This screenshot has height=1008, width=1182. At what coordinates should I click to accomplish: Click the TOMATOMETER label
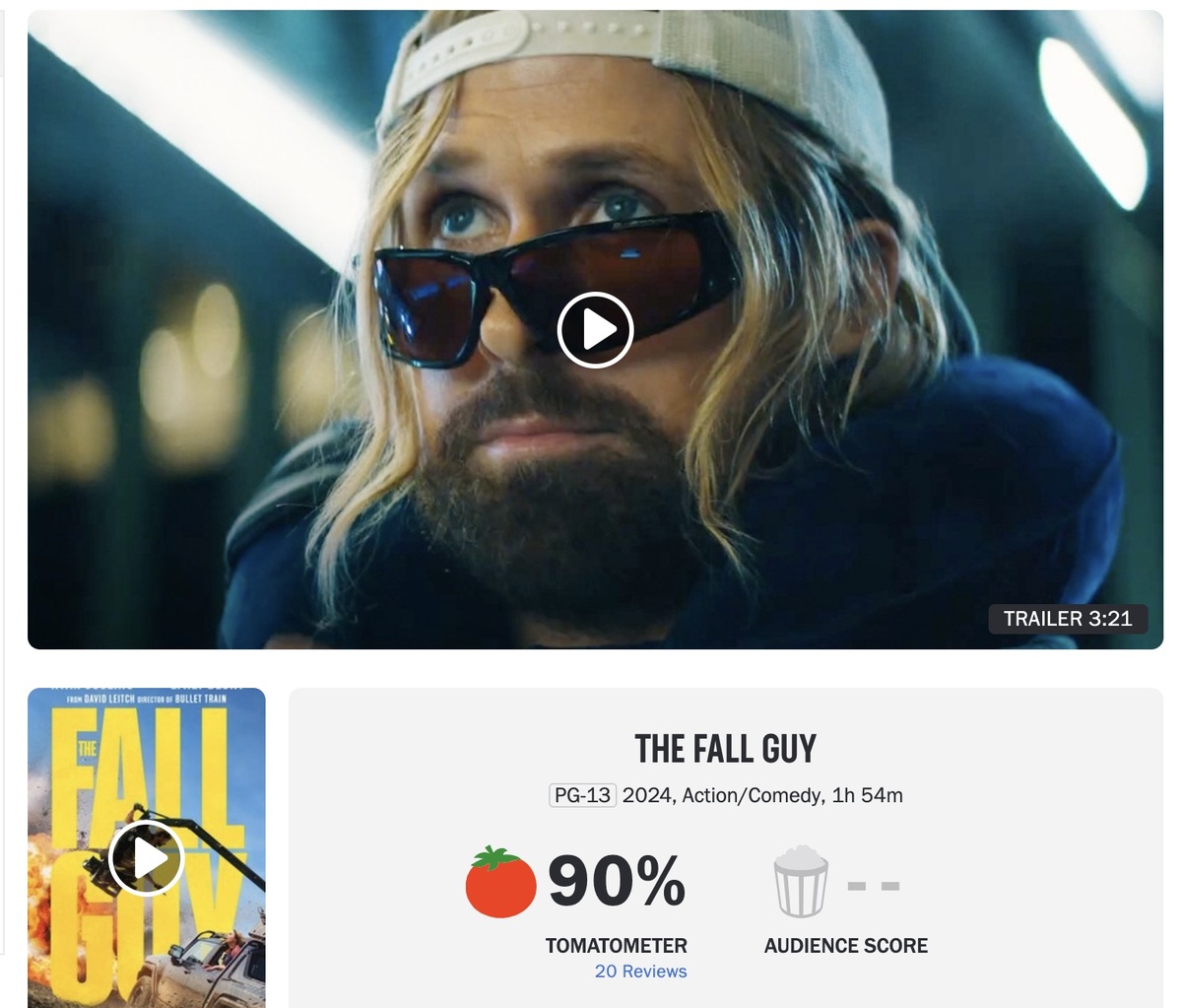[x=617, y=946]
